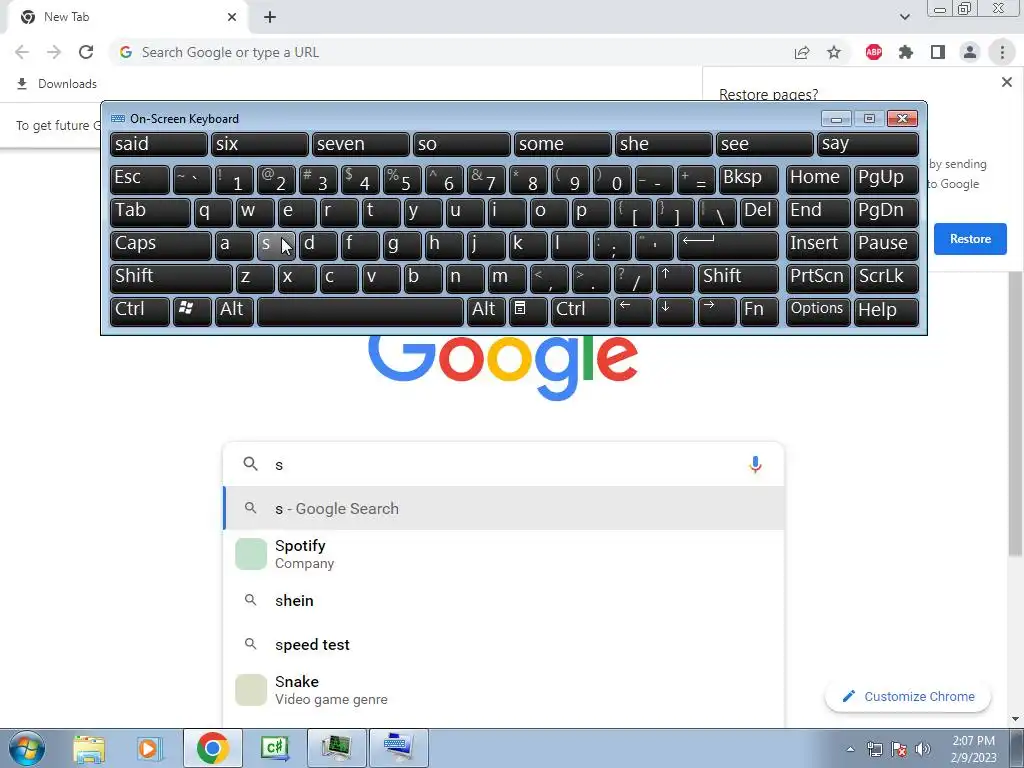
Task: Toggle the left Alt key
Action: pos(234,310)
